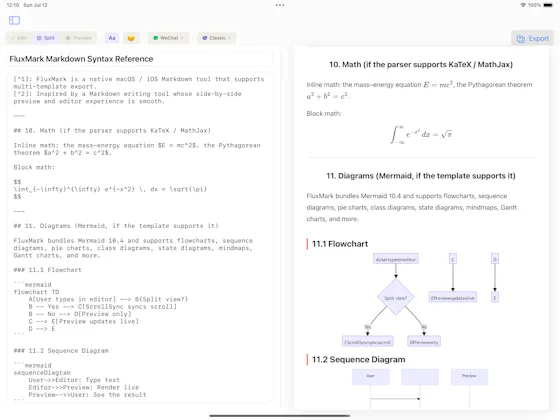This screenshot has height=420, width=560.
Task: Click the 'Block math:' line in editor
Action: click(x=34, y=167)
